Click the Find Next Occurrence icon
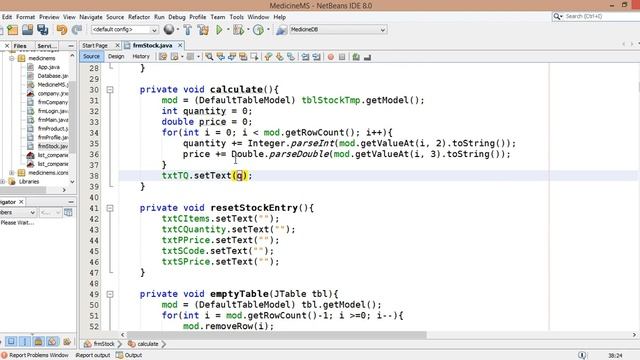Screen dimensions: 640x360 231,57
